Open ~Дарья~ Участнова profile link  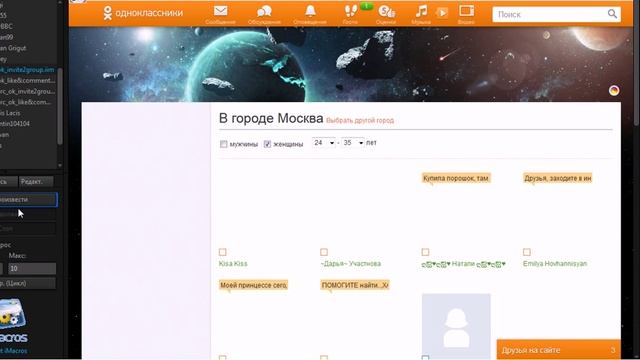tap(351, 264)
